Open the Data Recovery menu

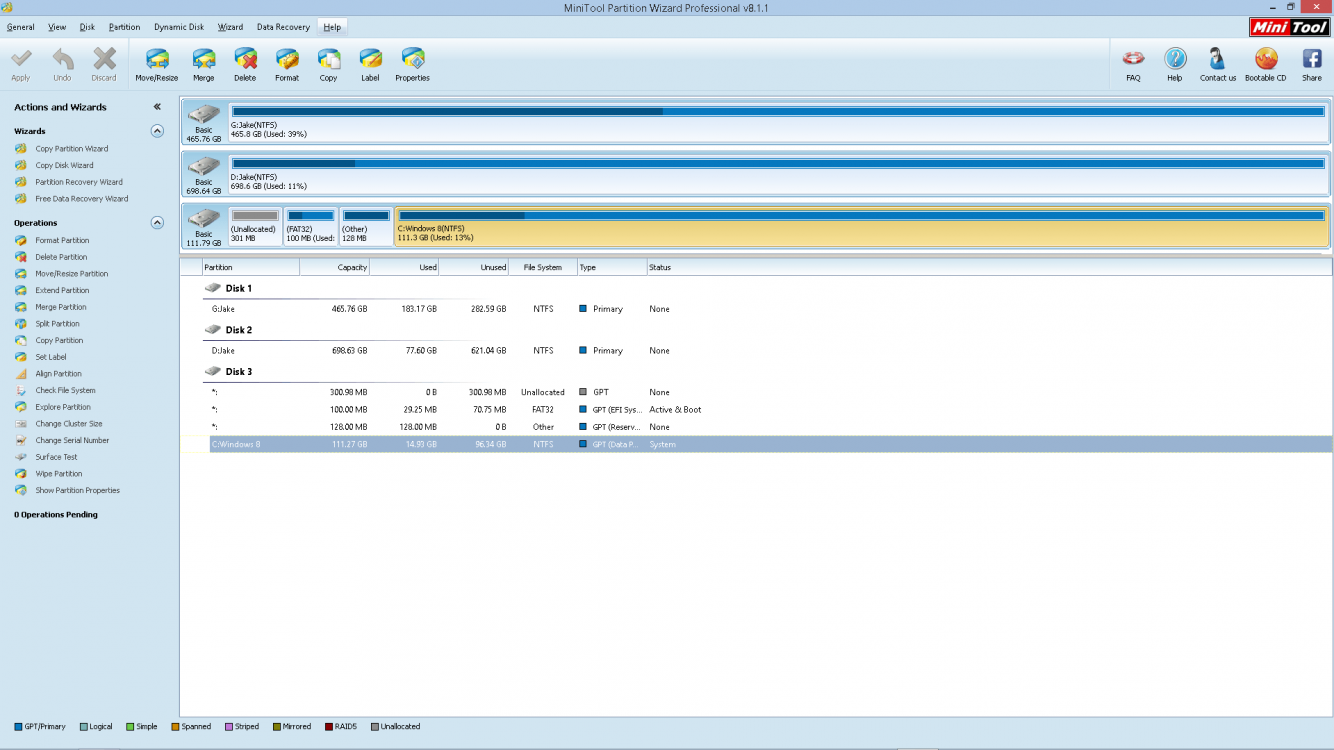[283, 27]
